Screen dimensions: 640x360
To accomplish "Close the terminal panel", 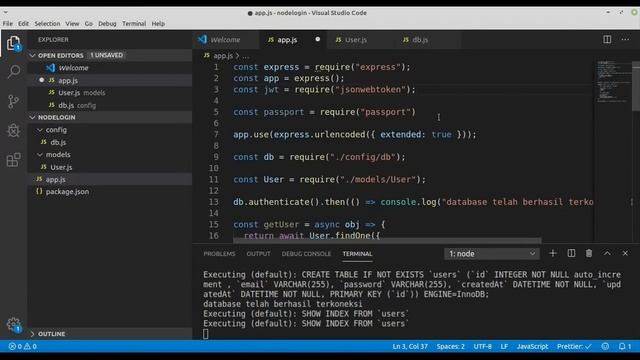I will point(625,253).
